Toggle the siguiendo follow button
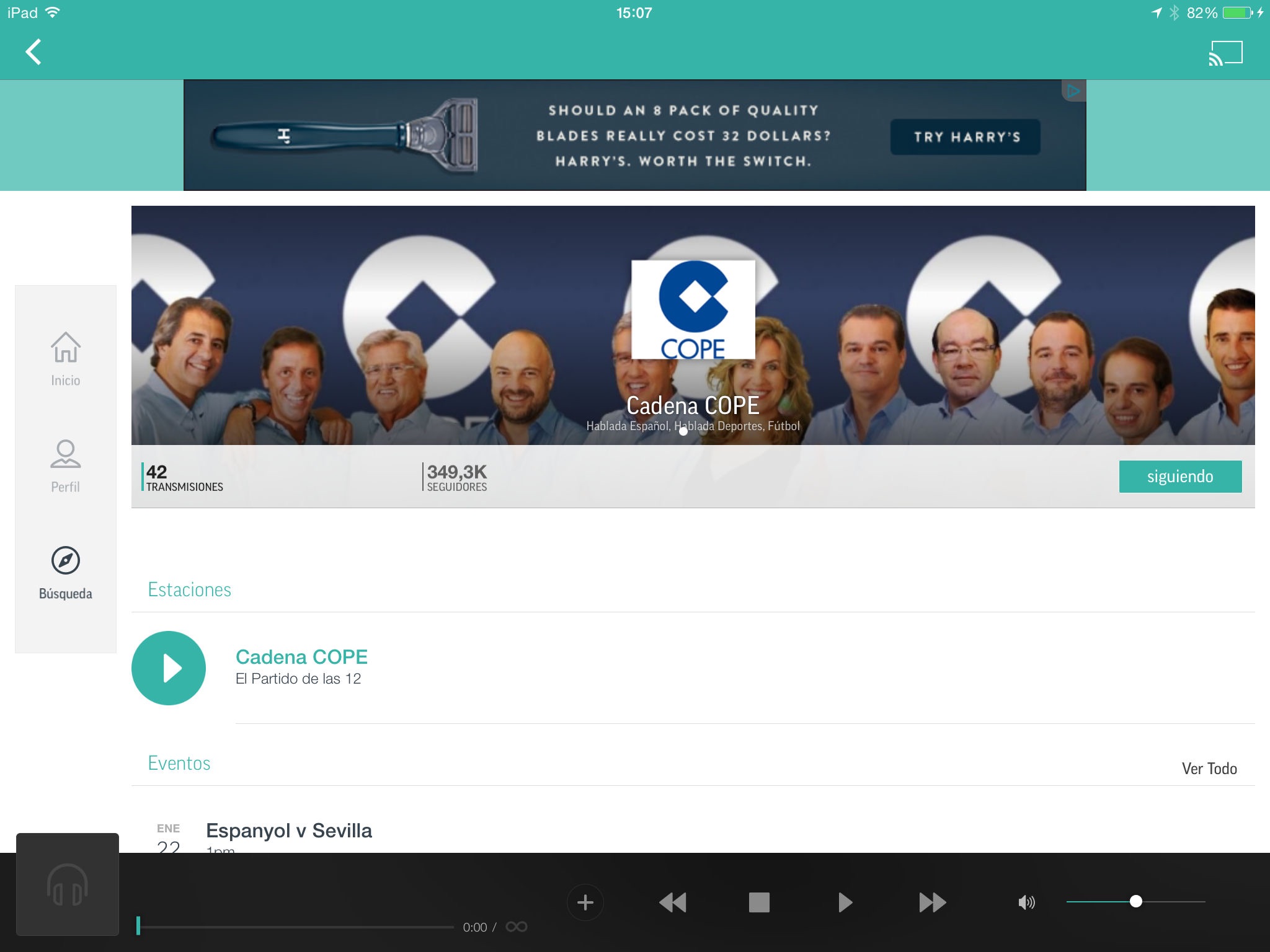 coord(1180,477)
